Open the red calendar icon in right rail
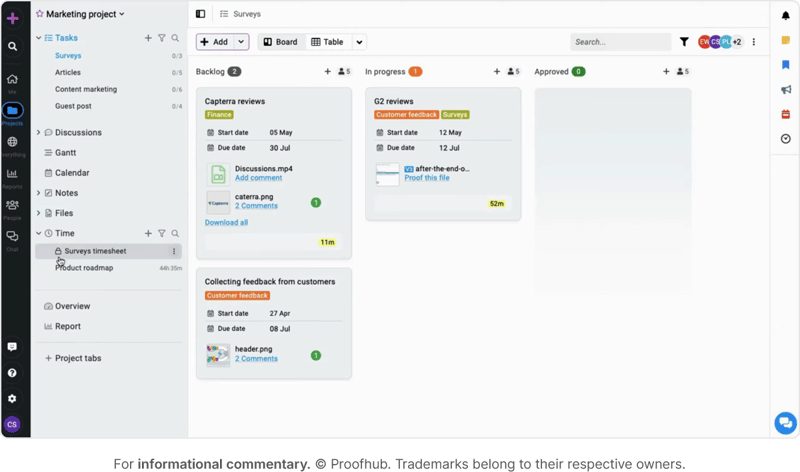This screenshot has height=472, width=800. pyautogui.click(x=786, y=114)
